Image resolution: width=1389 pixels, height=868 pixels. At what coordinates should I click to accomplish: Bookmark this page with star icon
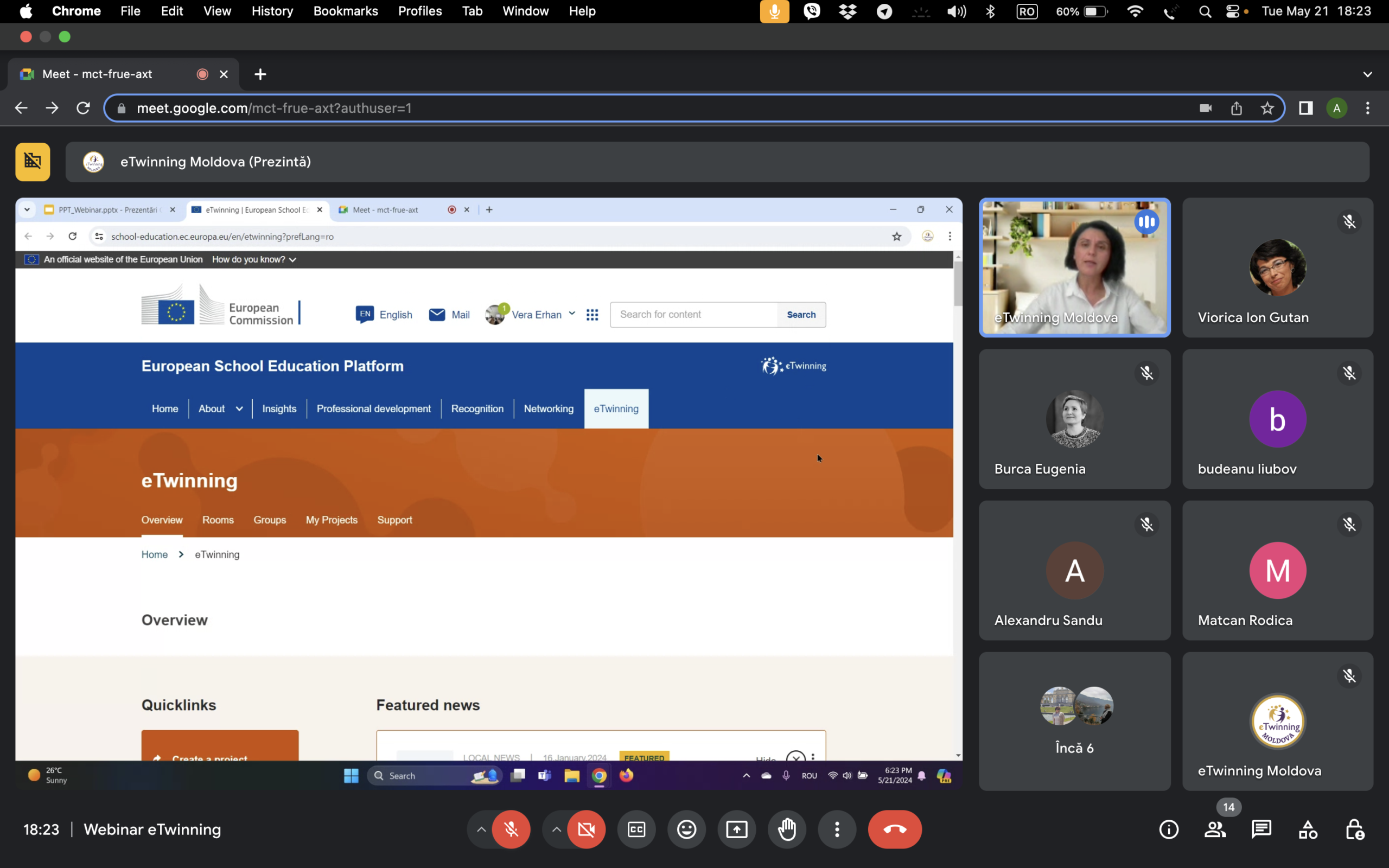(x=1267, y=108)
